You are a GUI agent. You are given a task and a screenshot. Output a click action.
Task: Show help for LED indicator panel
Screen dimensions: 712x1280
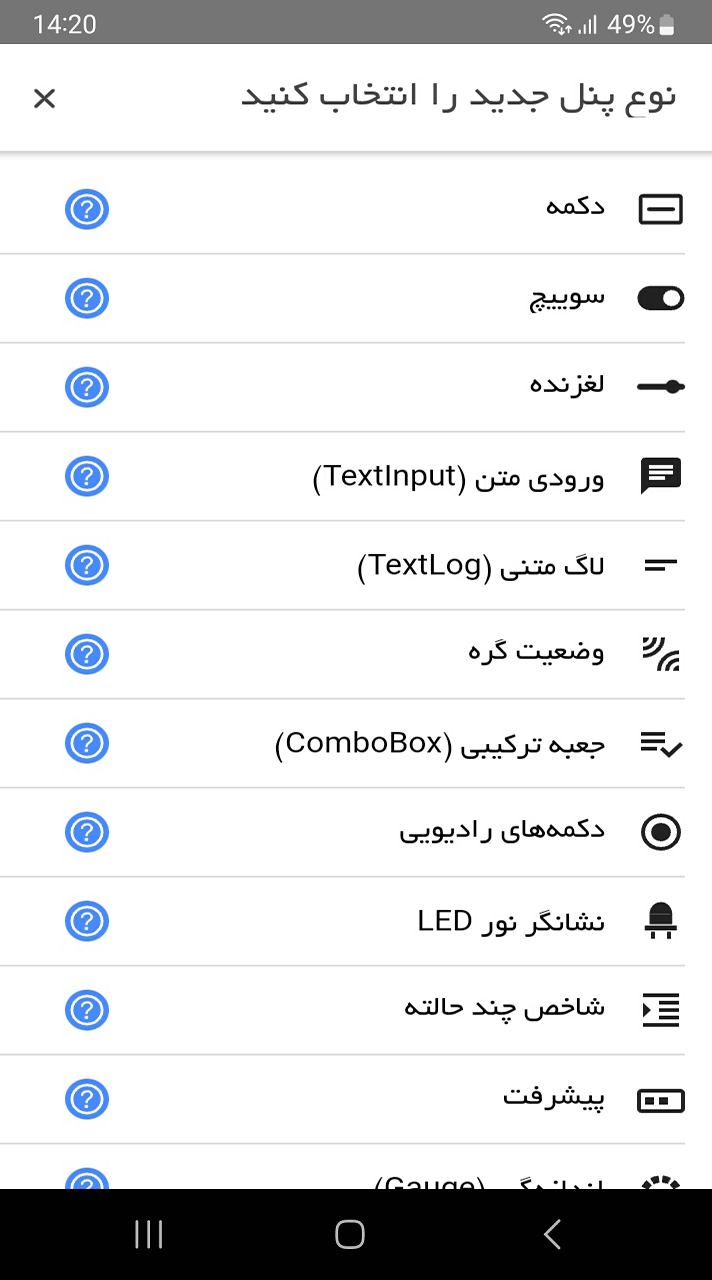click(x=87, y=921)
